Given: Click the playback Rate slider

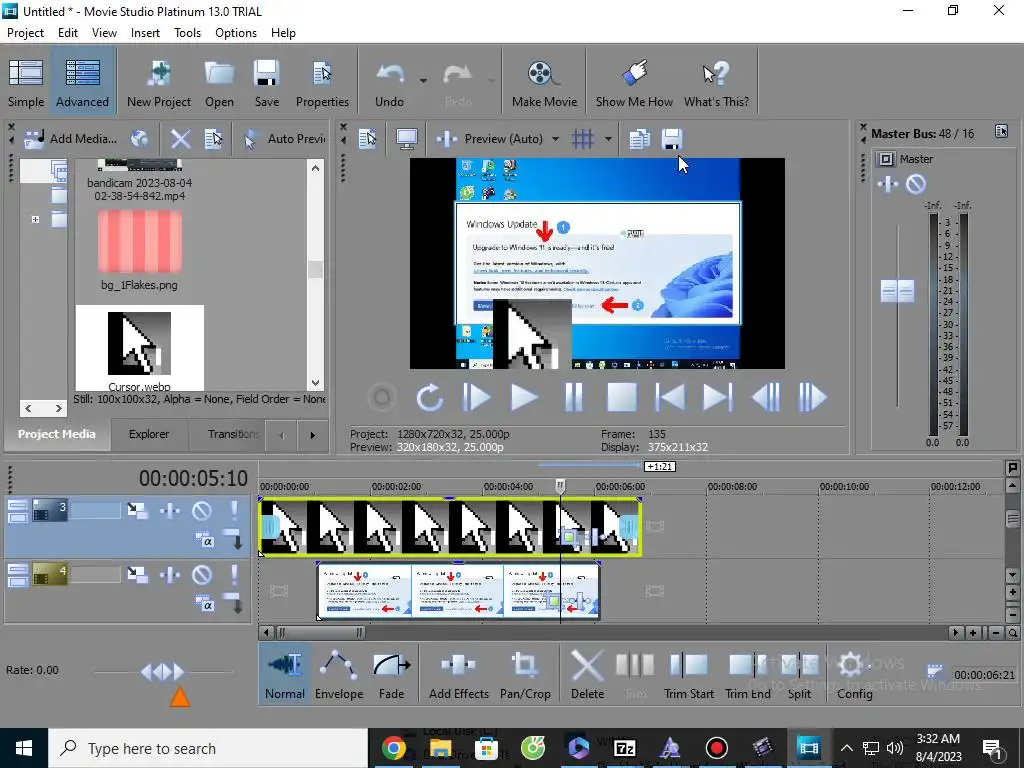Looking at the screenshot, I should (163, 671).
